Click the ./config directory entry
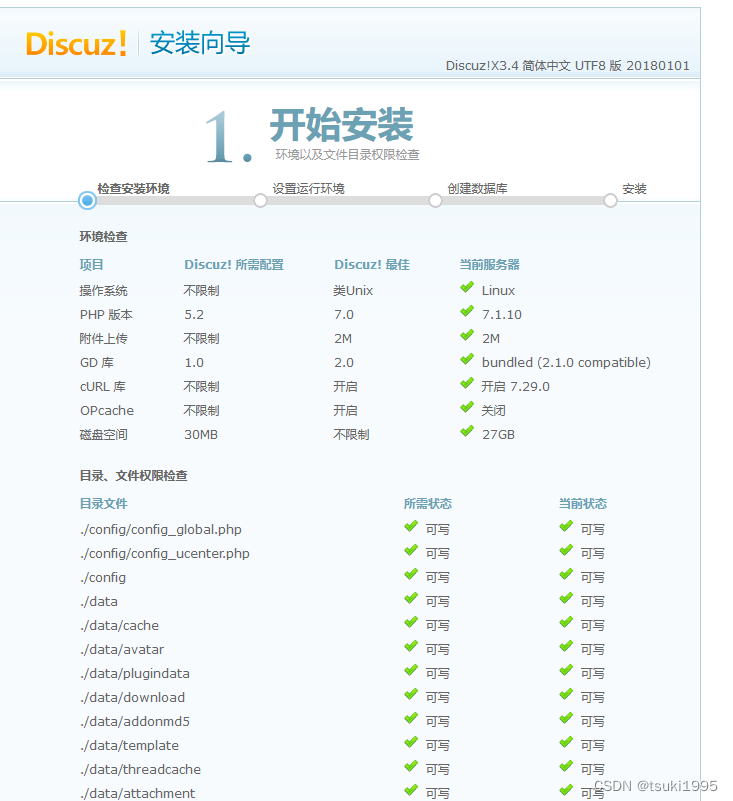The width and height of the screenshot is (733, 801). [x=103, y=578]
